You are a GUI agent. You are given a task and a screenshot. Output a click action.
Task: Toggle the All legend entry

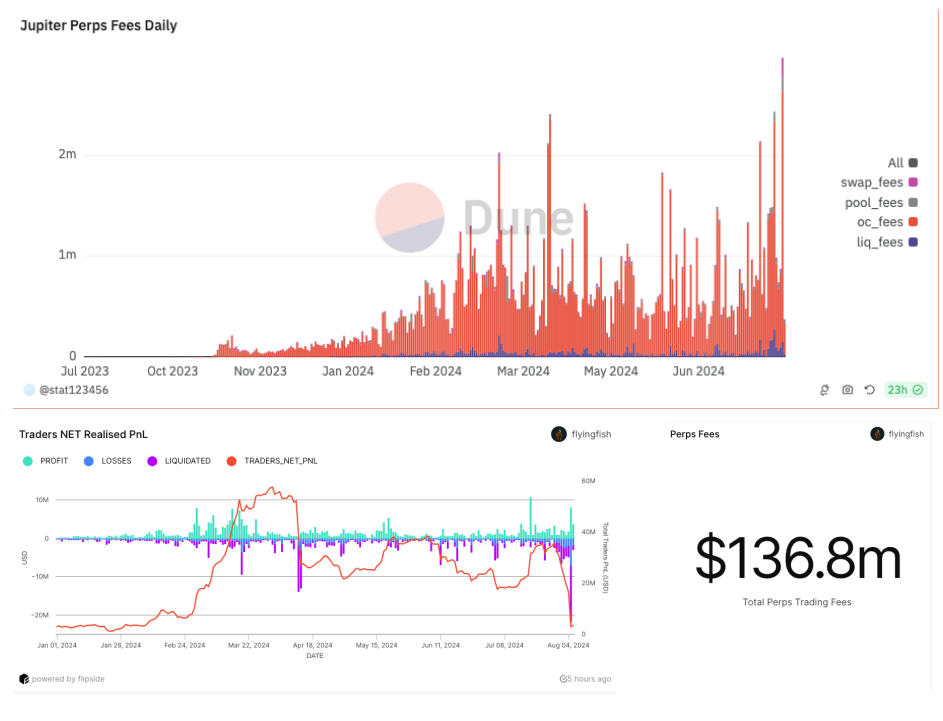click(912, 163)
